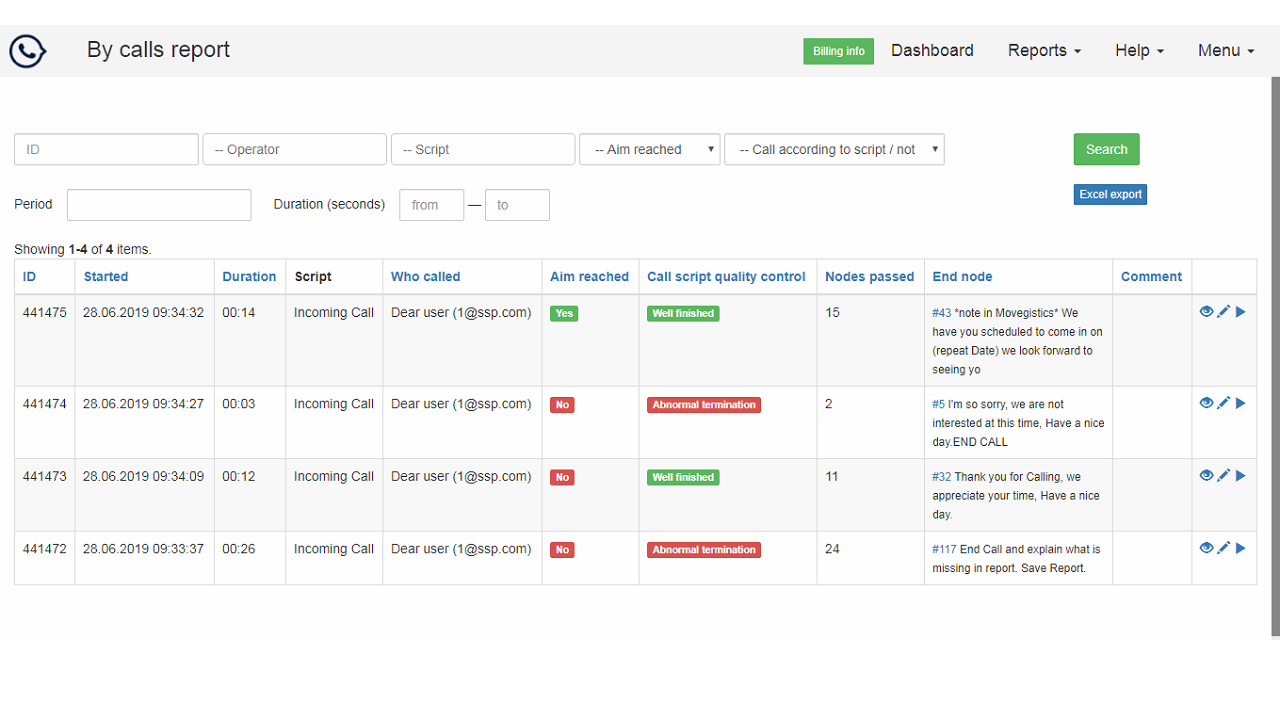The width and height of the screenshot is (1280, 720).
Task: Click the phone logo icon in header
Action: pyautogui.click(x=28, y=51)
